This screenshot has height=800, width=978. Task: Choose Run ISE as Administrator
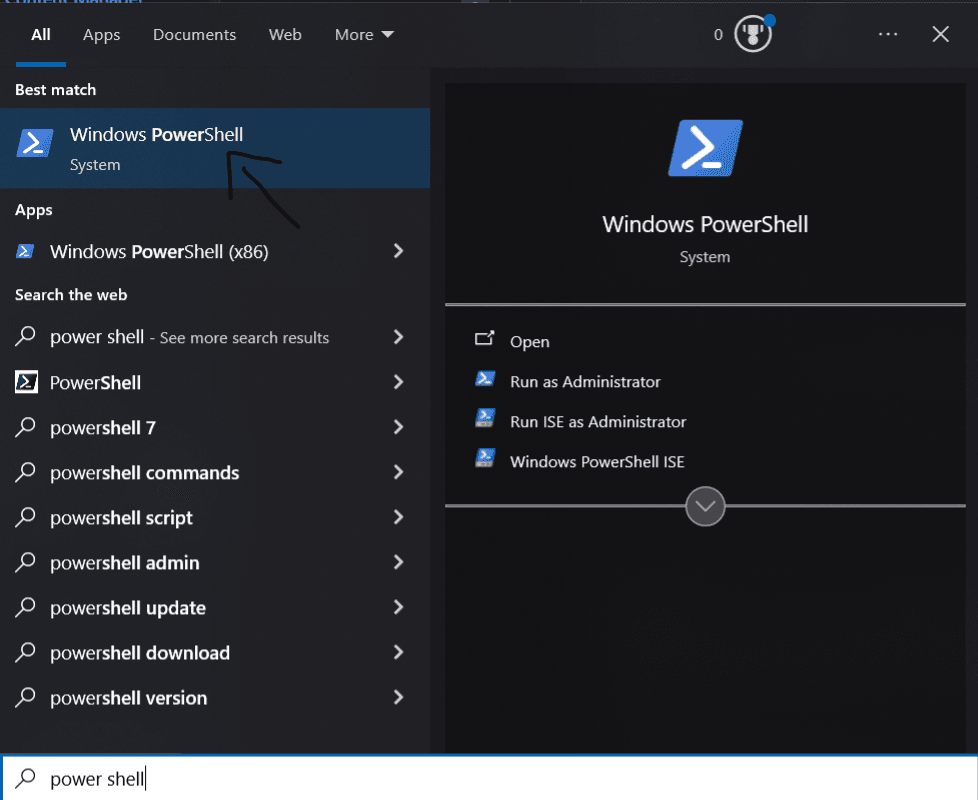tap(598, 422)
